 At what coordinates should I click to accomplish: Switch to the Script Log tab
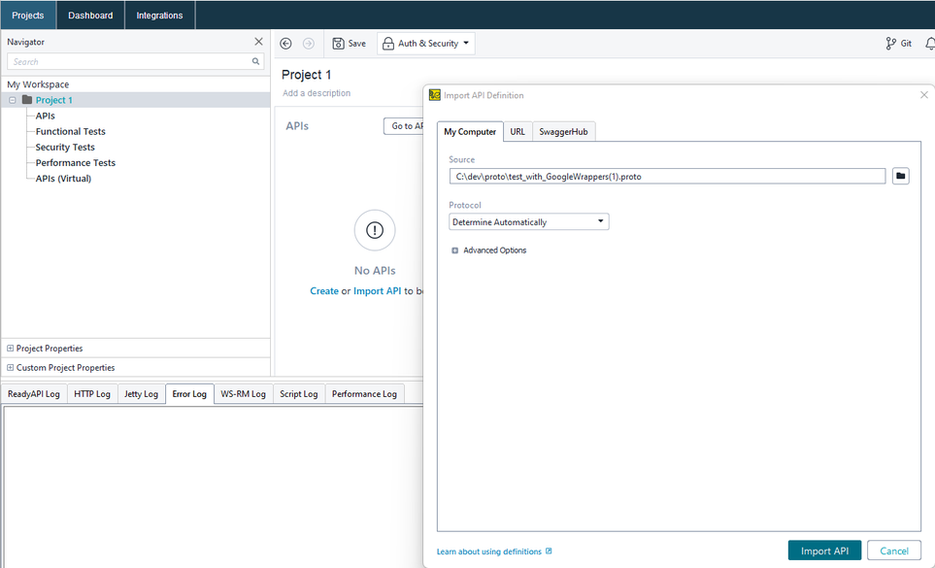298,394
